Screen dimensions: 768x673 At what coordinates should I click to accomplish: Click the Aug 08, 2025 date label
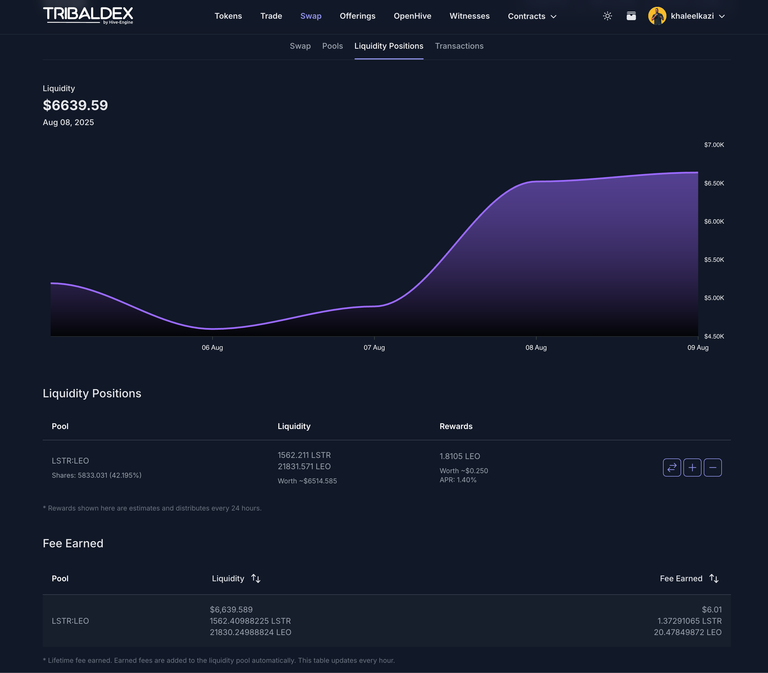68,122
